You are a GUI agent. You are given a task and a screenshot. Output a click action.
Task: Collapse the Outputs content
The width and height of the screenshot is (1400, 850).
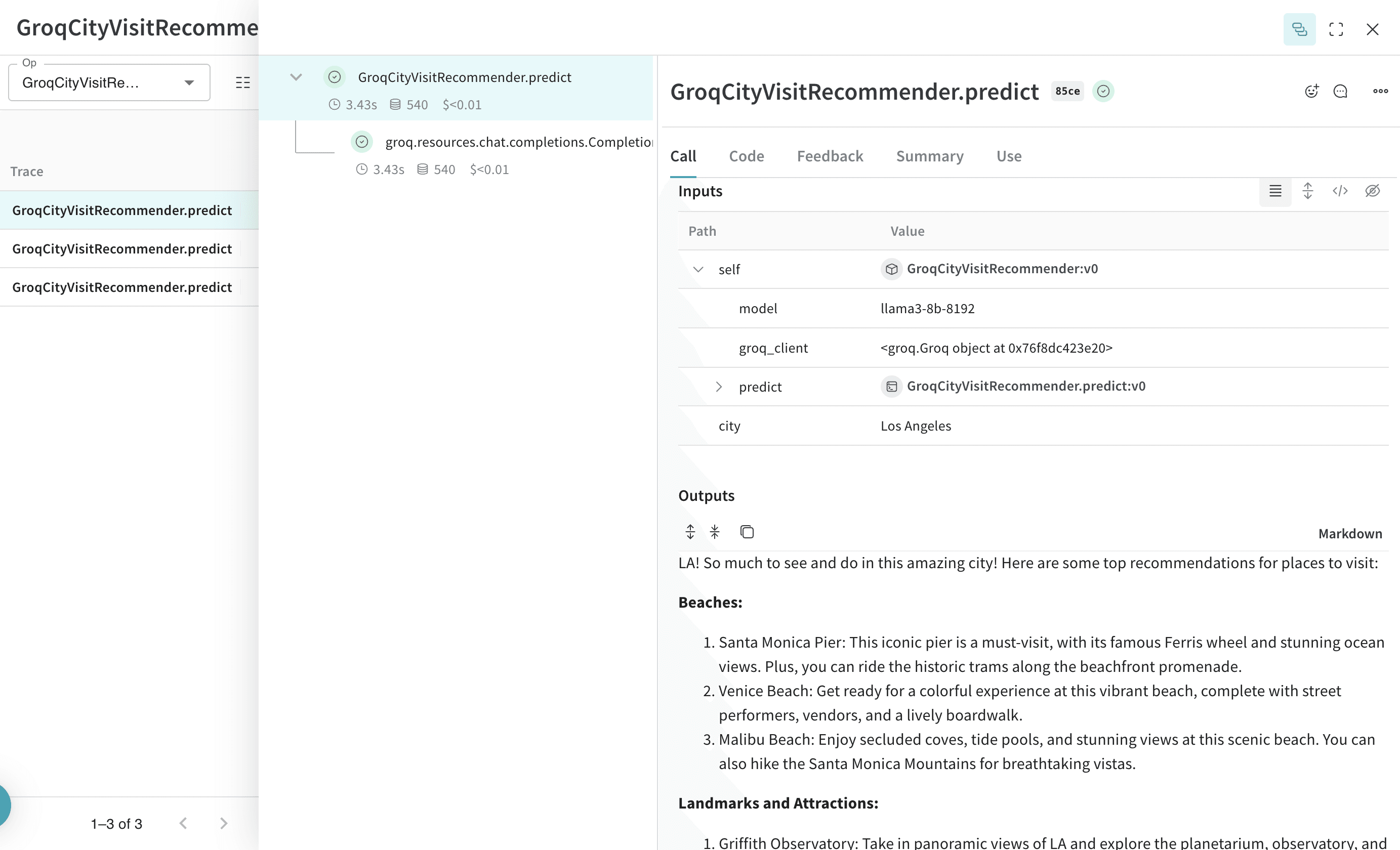[715, 532]
